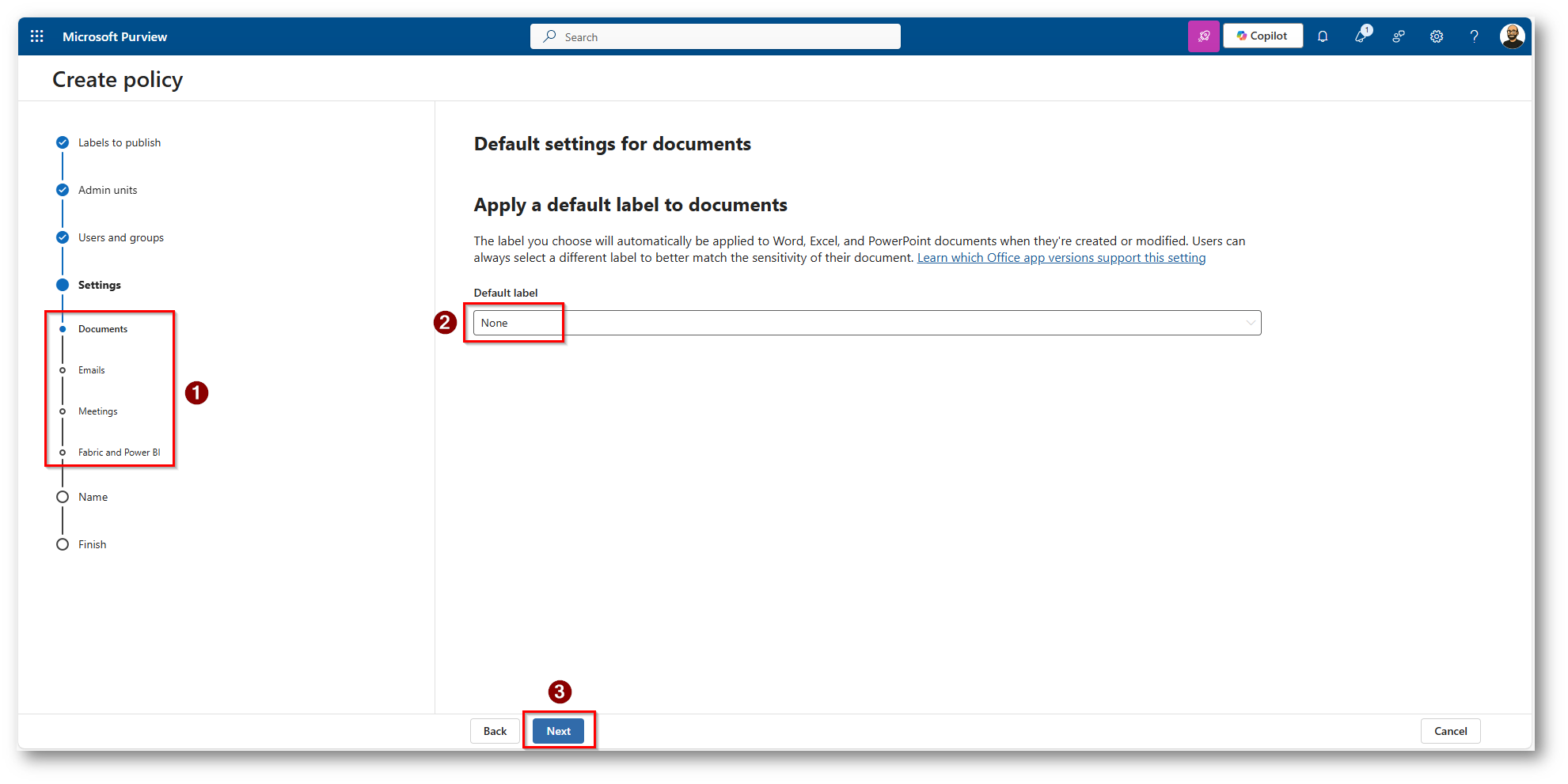Screen dimensions: 1568x784
Task: Click the Admin units completed checkmark
Action: click(63, 190)
